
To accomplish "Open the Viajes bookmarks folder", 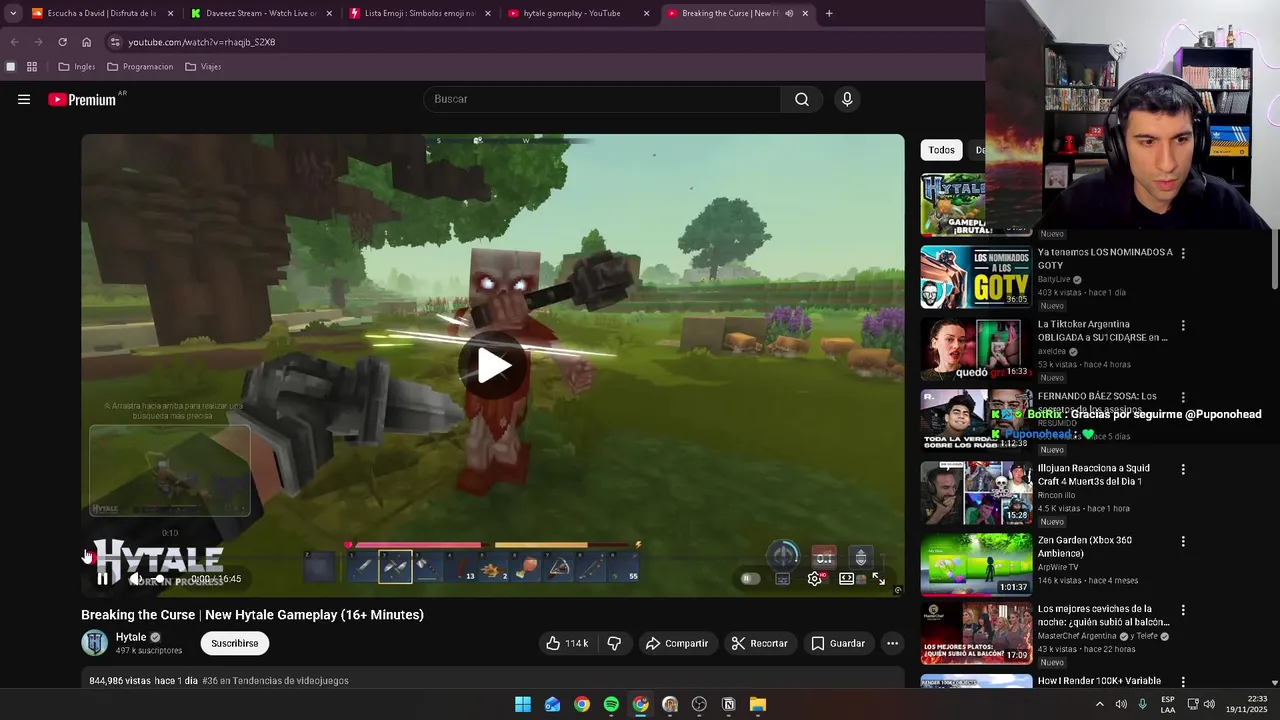I will pyautogui.click(x=203, y=67).
